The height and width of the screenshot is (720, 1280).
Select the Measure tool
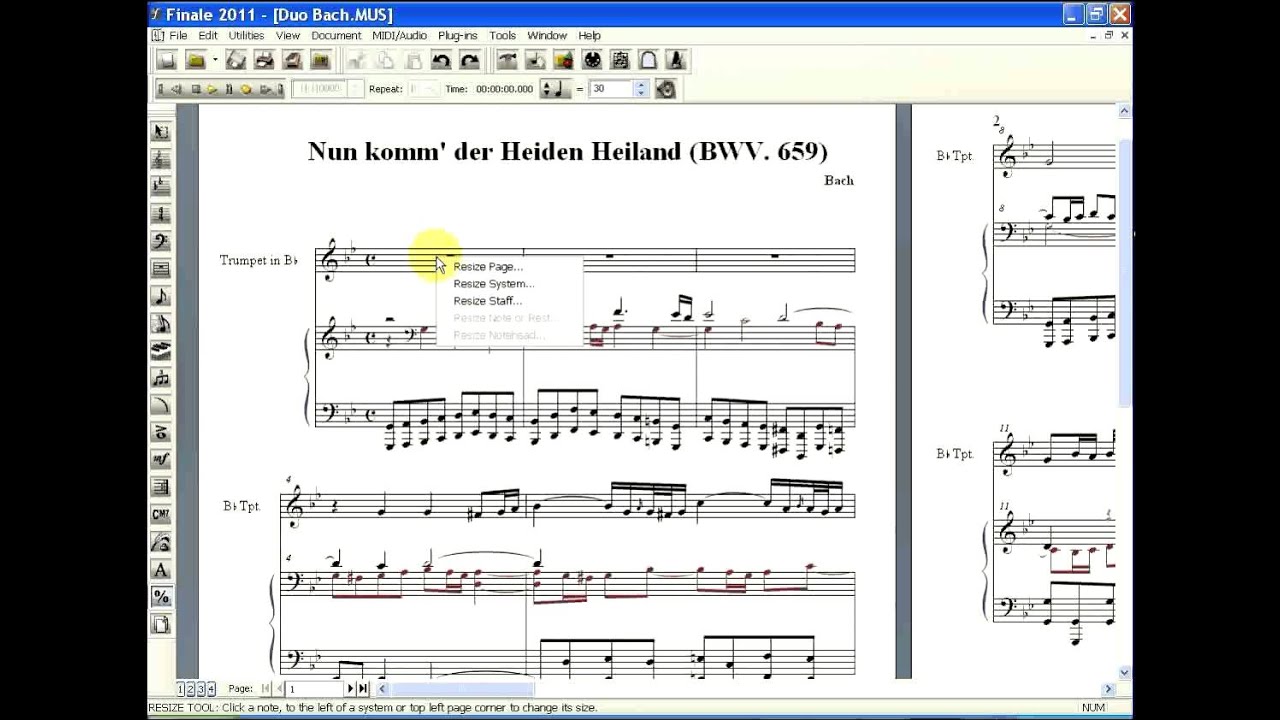(160, 269)
